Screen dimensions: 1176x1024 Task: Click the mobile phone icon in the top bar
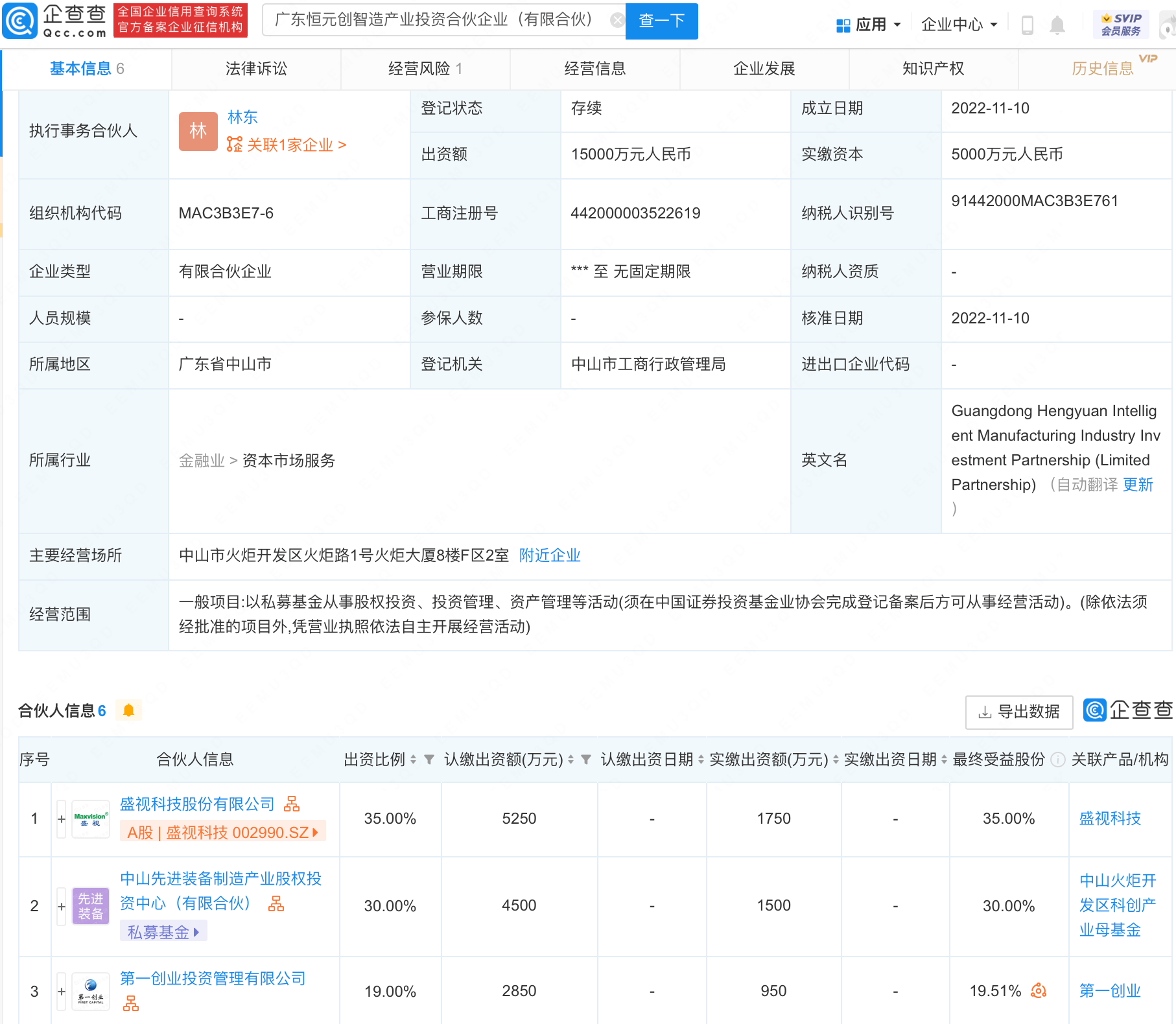(x=1028, y=24)
